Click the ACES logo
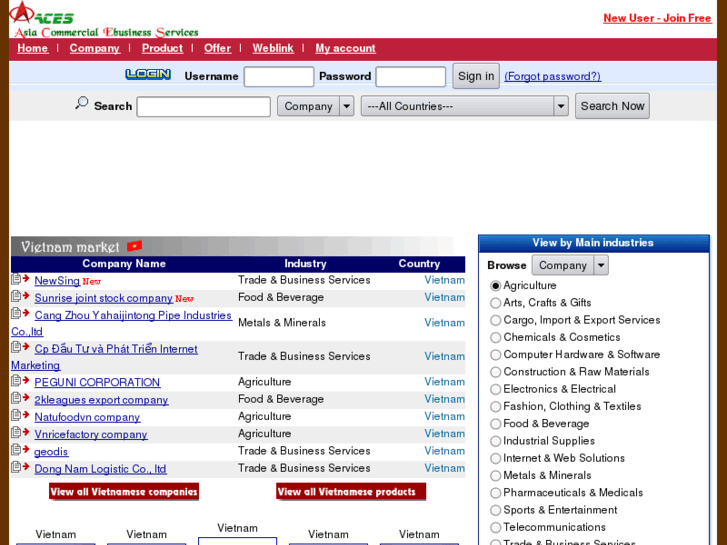Screen dimensions: 727x545 point(104,19)
